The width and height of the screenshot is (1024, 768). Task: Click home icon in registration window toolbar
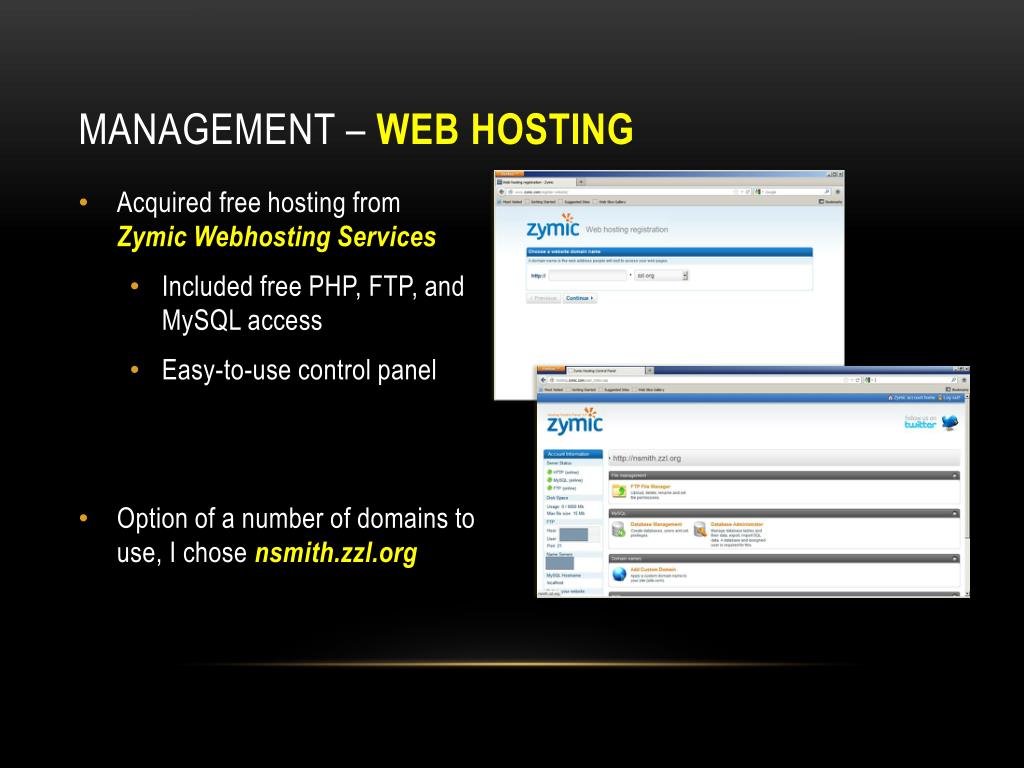point(838,192)
